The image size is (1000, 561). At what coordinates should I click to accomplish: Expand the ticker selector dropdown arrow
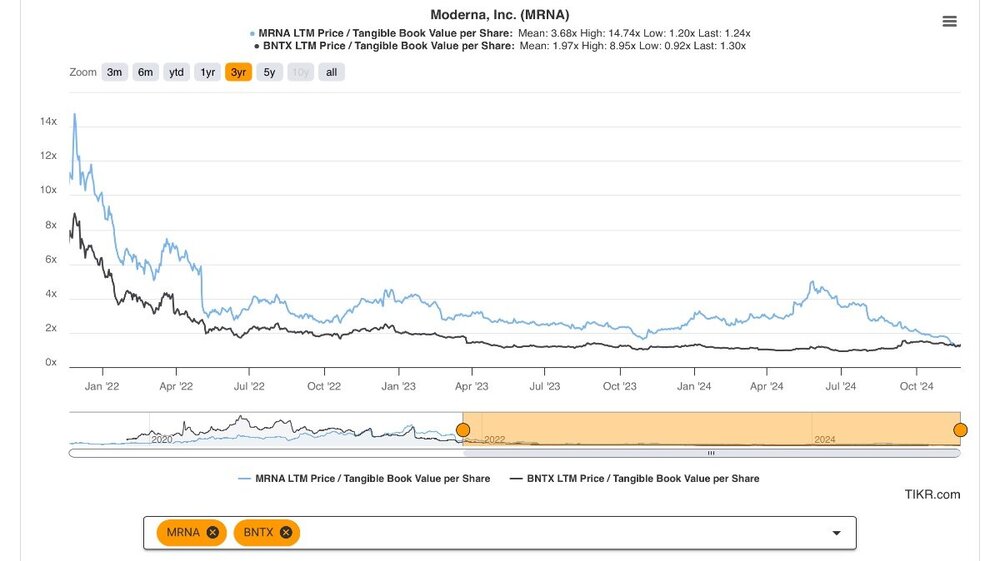click(836, 533)
